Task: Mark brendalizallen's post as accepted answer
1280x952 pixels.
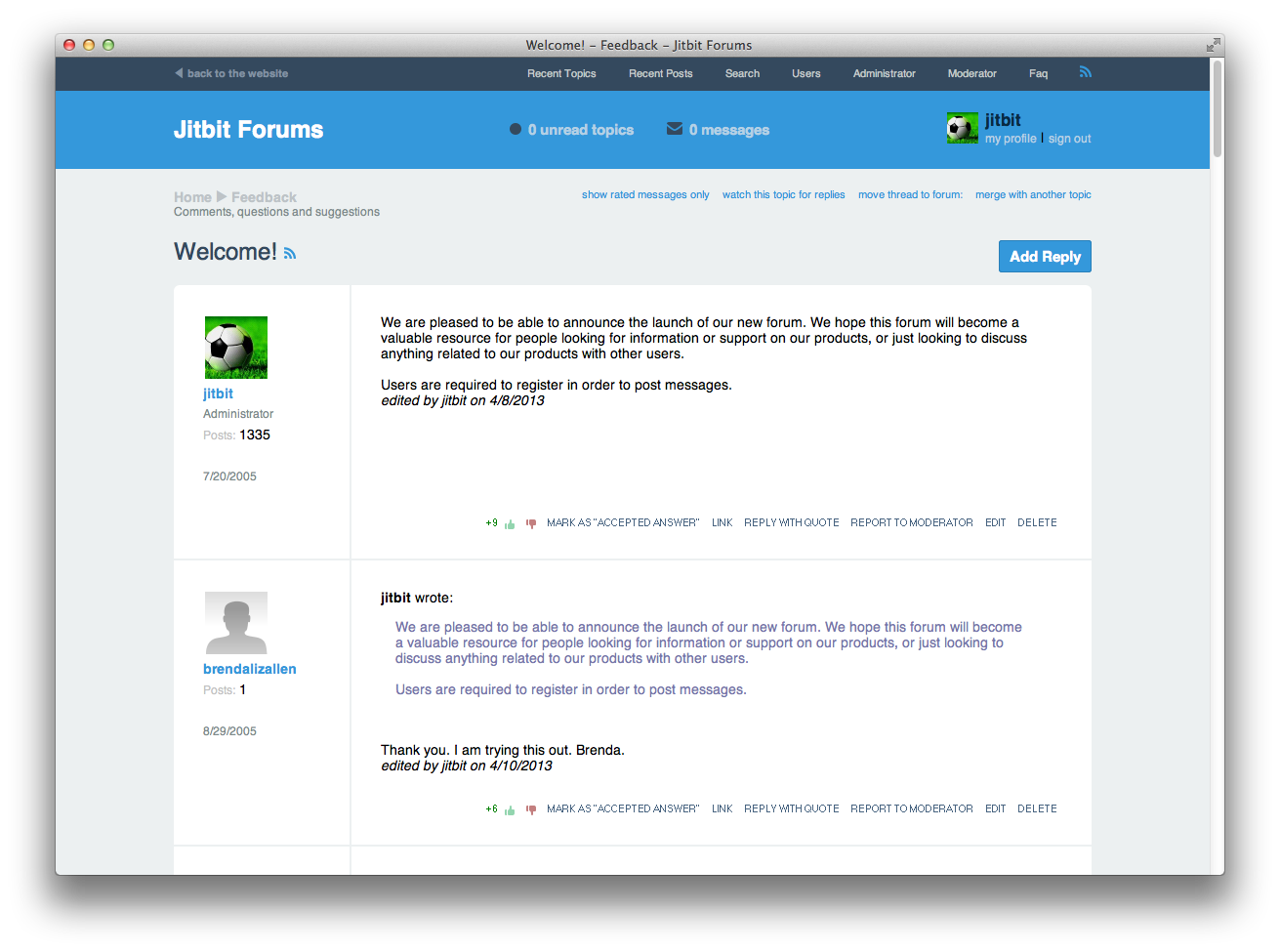Action: 623,809
